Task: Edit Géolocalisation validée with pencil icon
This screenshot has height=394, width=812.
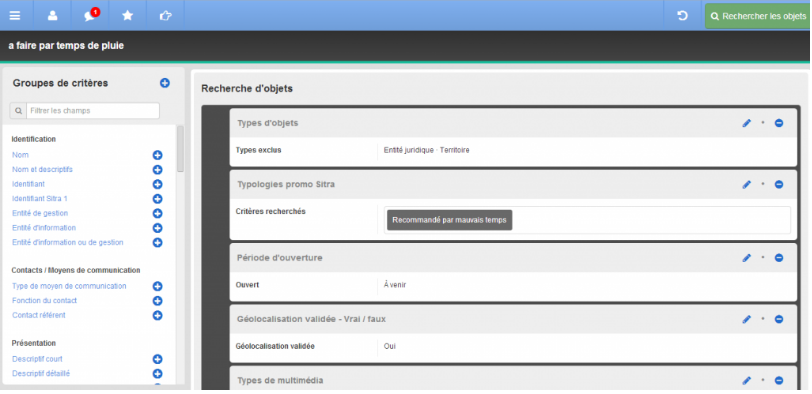Action: click(x=746, y=319)
